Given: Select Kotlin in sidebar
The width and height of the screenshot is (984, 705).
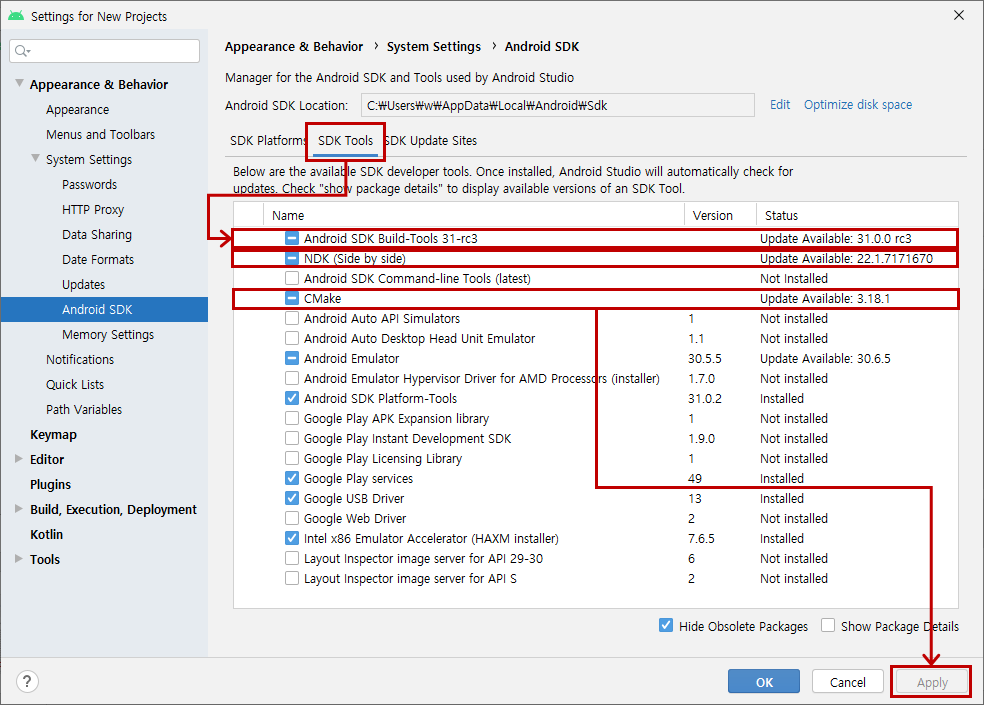Looking at the screenshot, I should click(x=46, y=534).
